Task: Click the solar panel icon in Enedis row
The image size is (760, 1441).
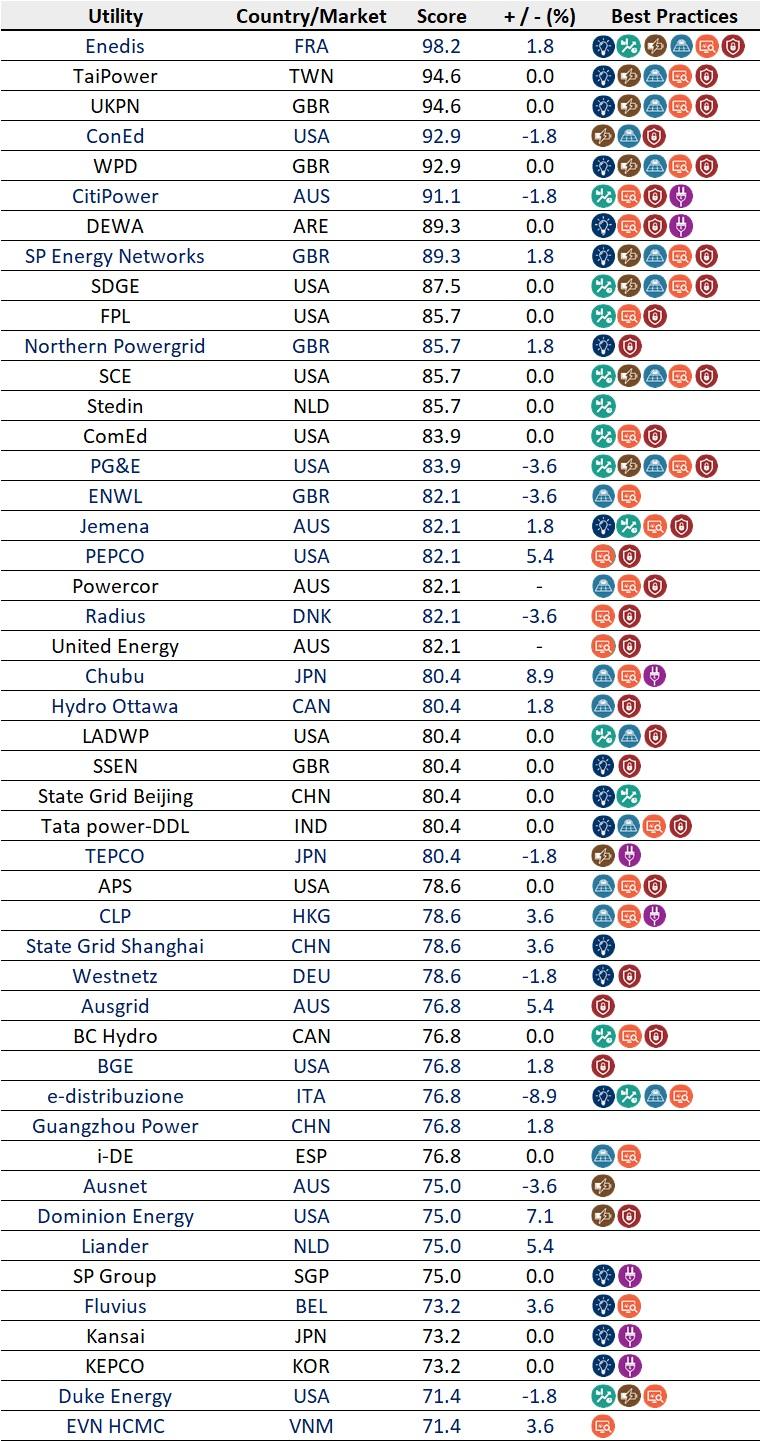Action: (681, 46)
